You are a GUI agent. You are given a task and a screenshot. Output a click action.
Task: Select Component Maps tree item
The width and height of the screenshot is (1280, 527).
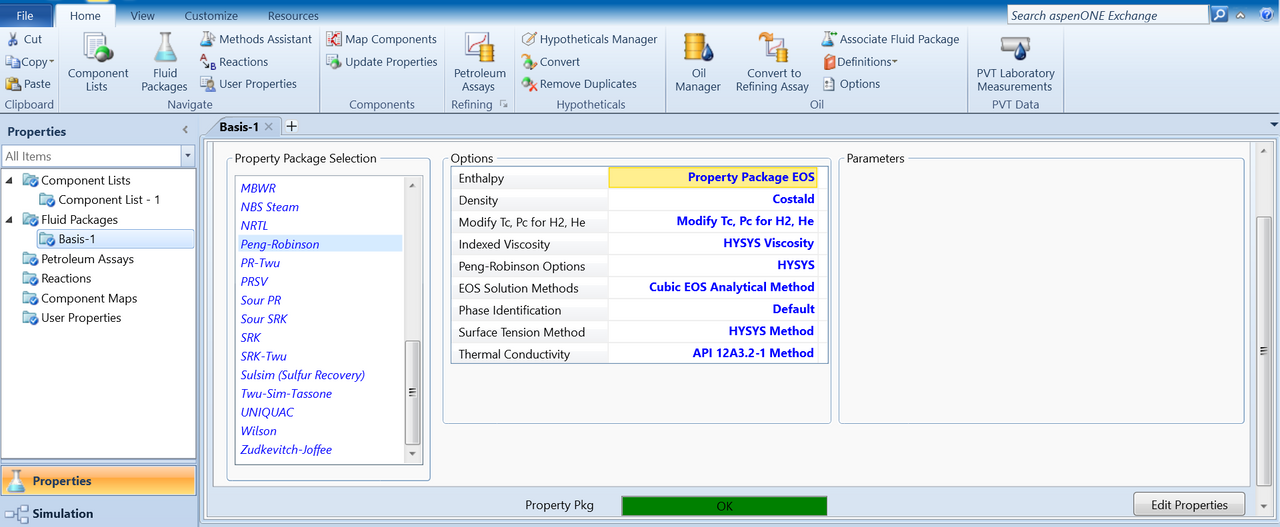pos(81,298)
